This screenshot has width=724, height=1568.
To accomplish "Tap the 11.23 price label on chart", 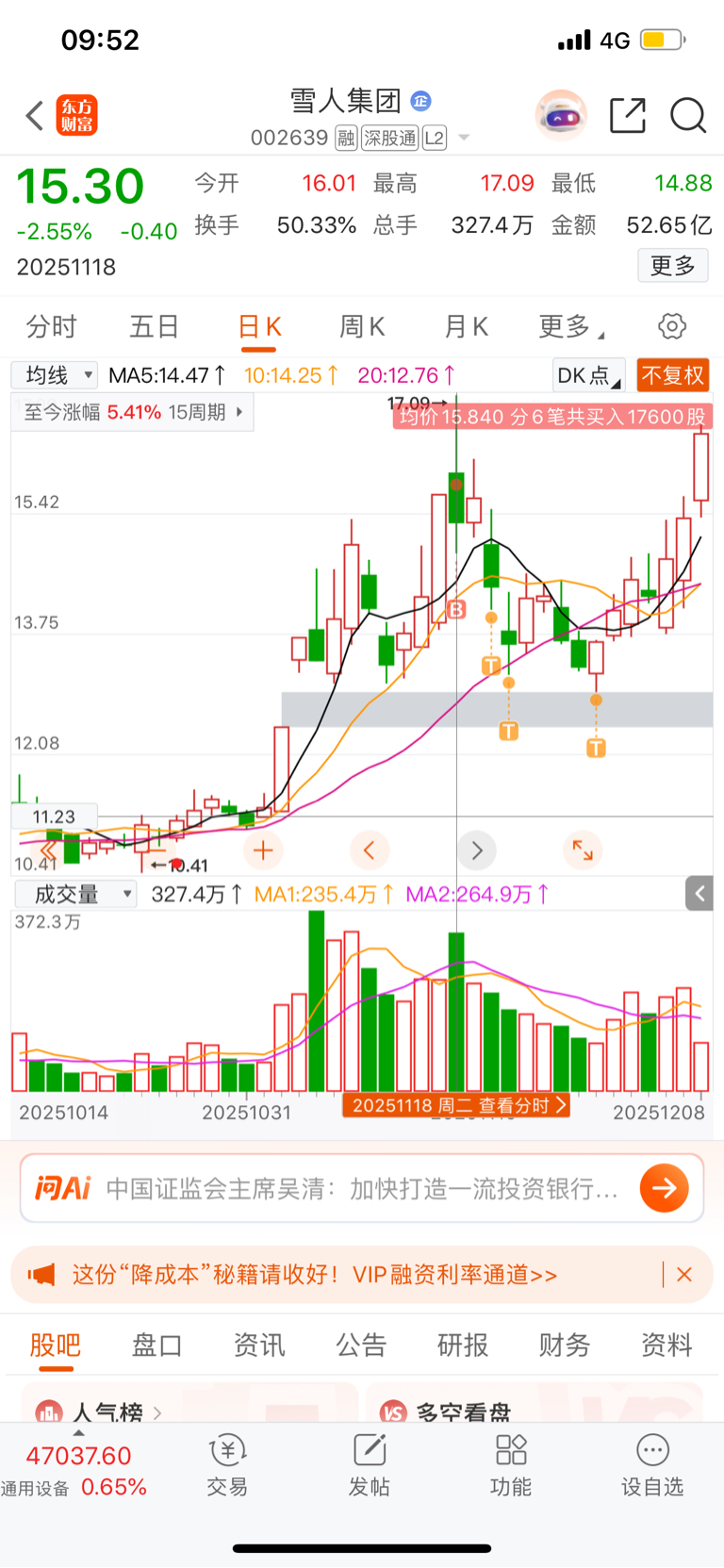I will coord(55,817).
